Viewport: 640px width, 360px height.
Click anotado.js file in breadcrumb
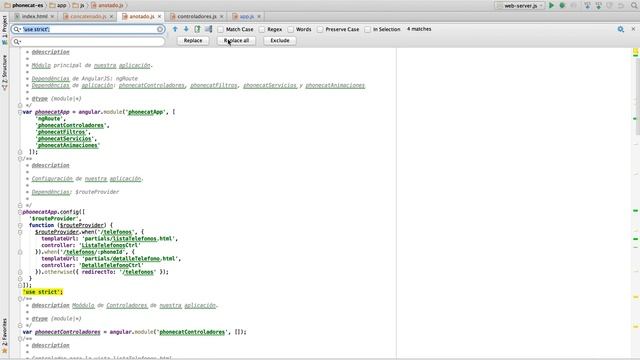[x=107, y=5]
